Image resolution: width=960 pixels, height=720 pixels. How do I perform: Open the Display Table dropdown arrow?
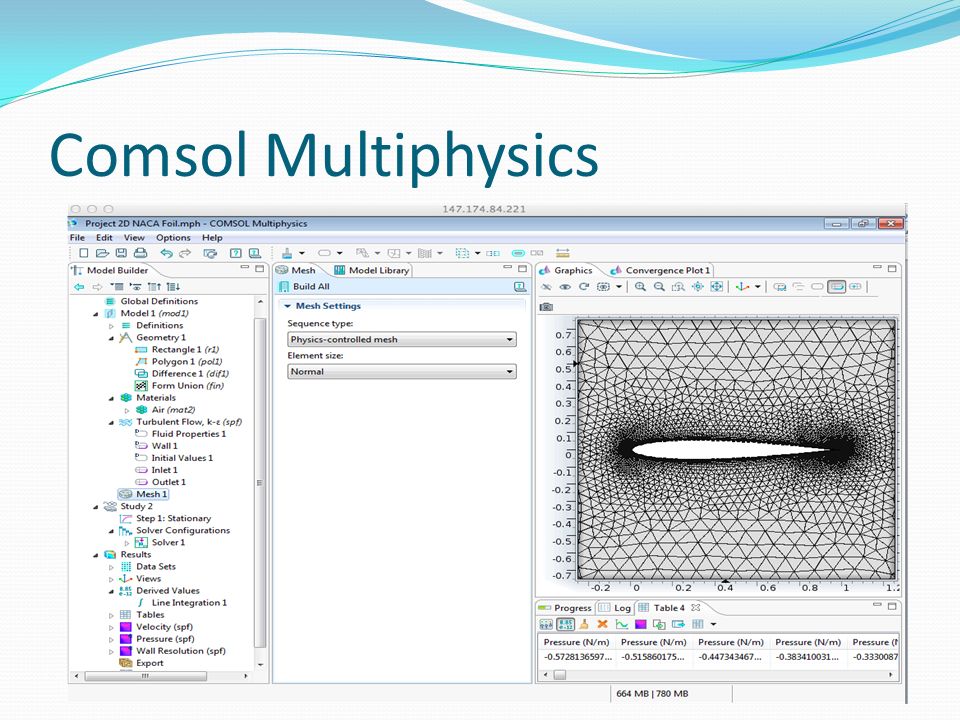tap(713, 624)
